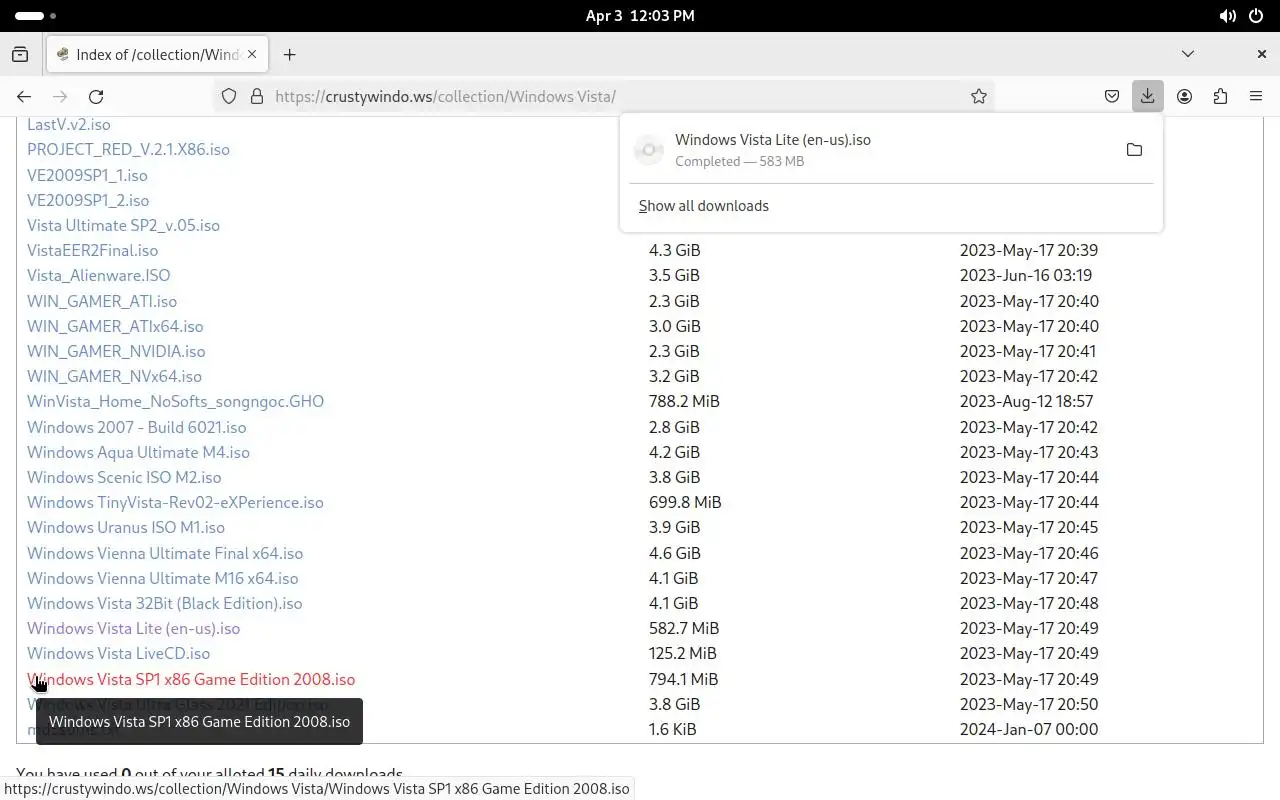Image resolution: width=1280 pixels, height=800 pixels.
Task: Open the clock and calendar panel
Action: (x=640, y=16)
